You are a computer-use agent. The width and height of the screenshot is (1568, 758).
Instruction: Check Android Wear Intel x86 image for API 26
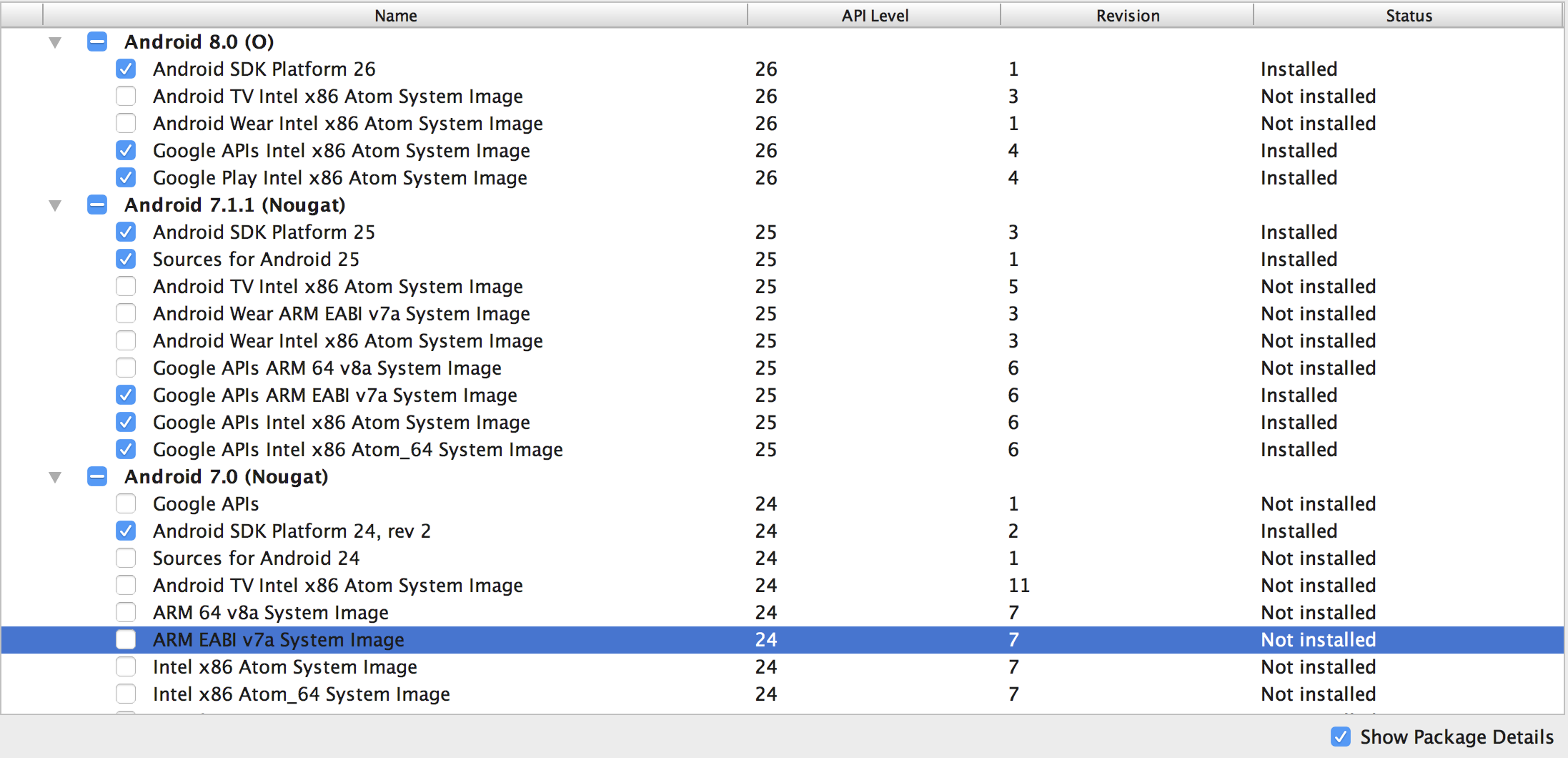tap(126, 123)
